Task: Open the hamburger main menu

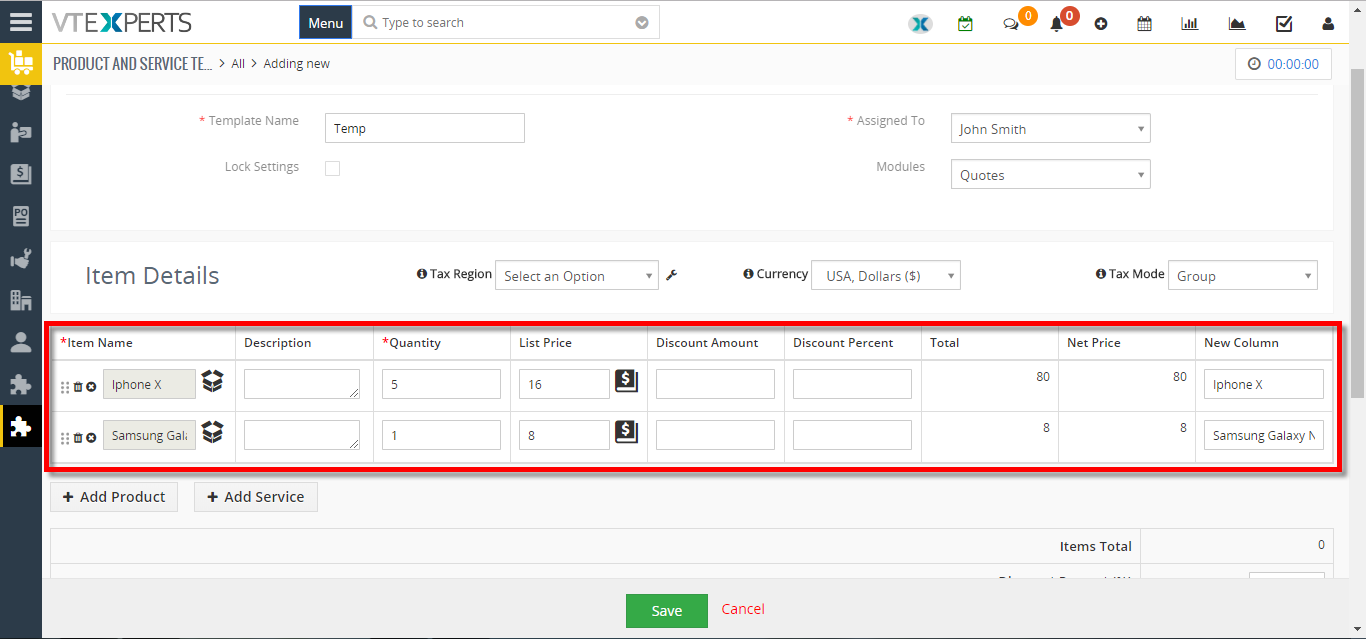Action: [x=20, y=21]
